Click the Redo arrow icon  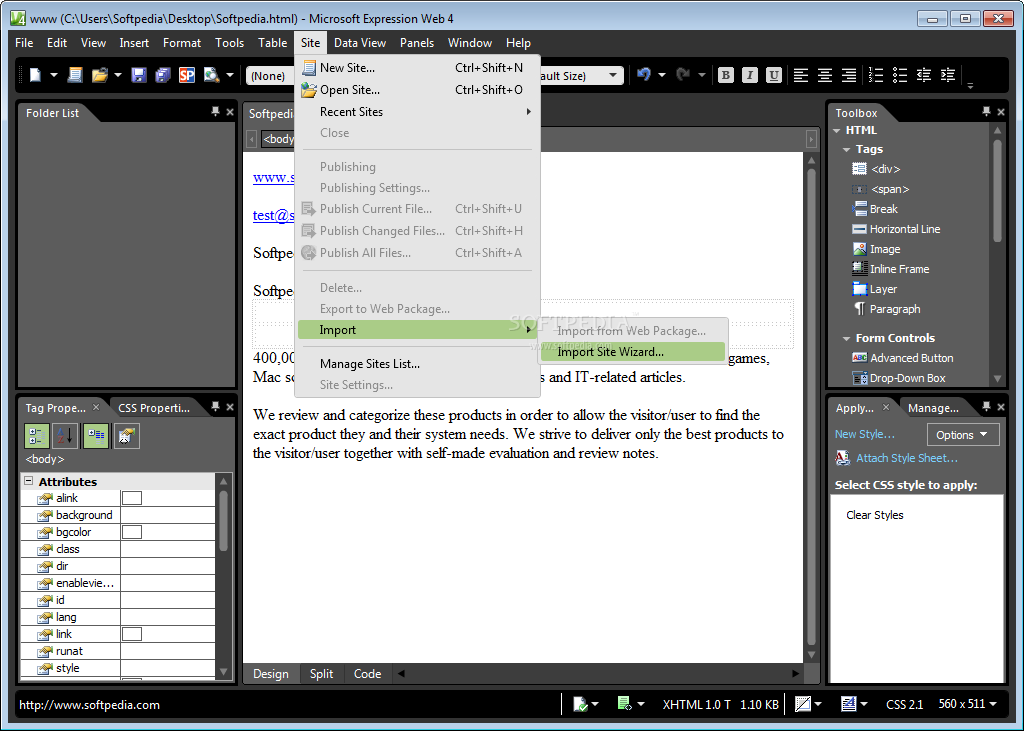[683, 75]
